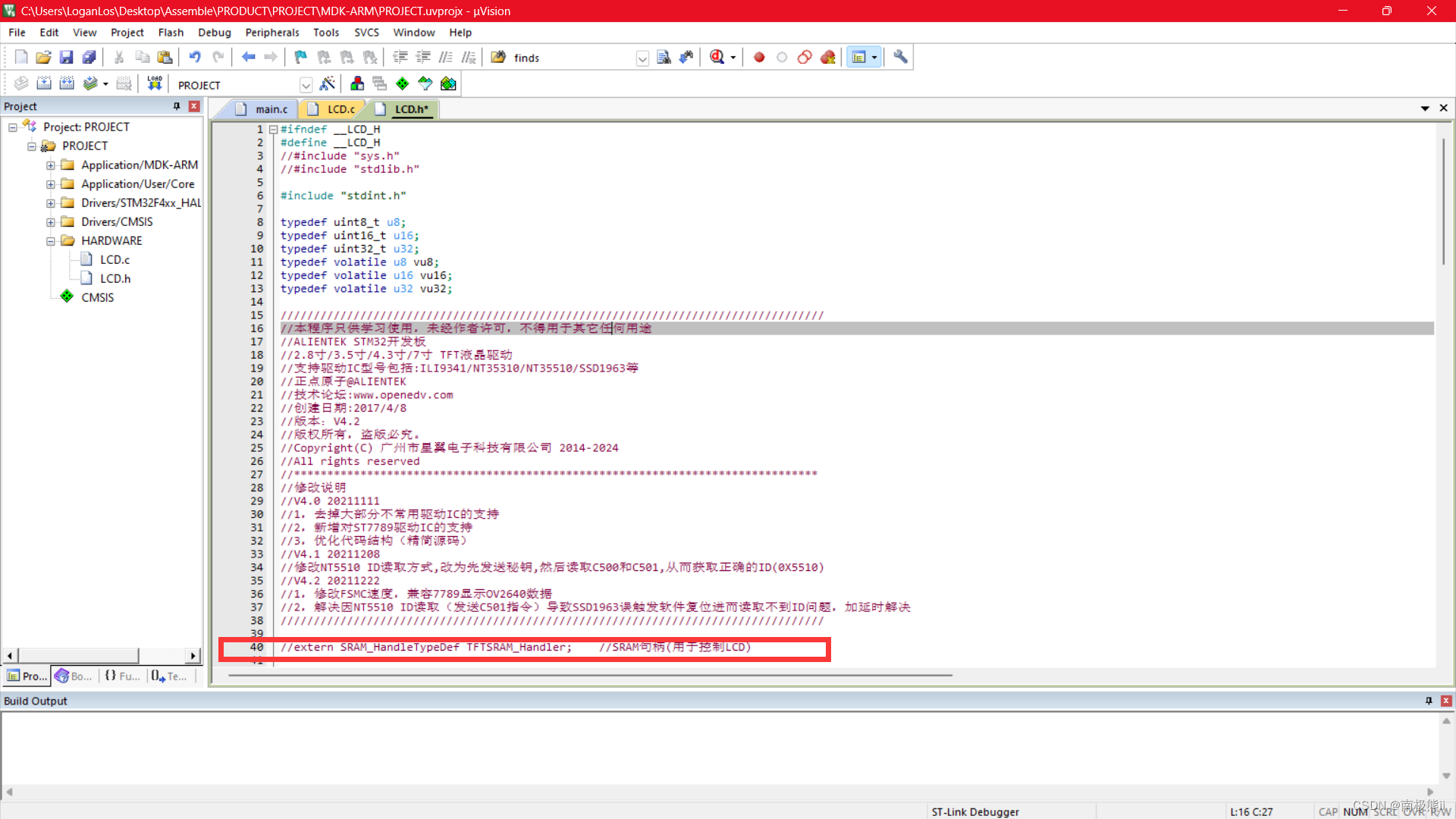Click Manage Run-Time Environment green diamond icon
The width and height of the screenshot is (1456, 819).
(403, 83)
